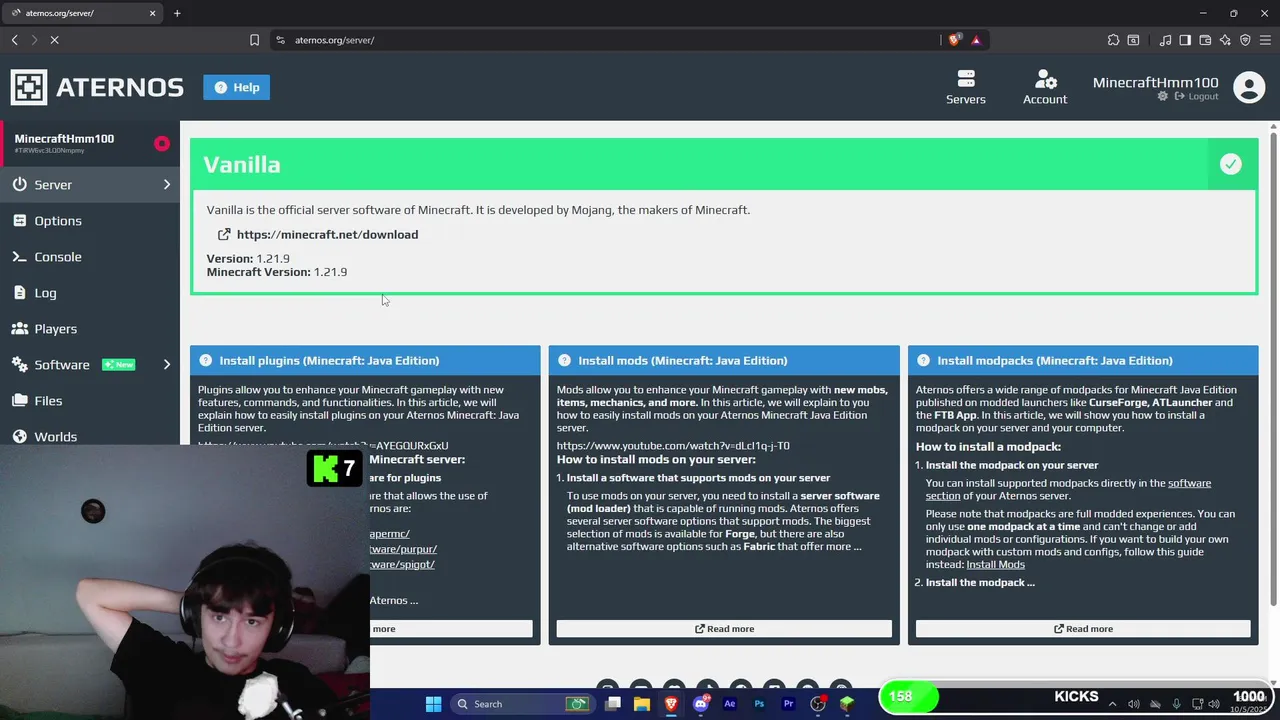
Task: Click the Minecraft Version 1.21.9 text
Action: (x=277, y=272)
